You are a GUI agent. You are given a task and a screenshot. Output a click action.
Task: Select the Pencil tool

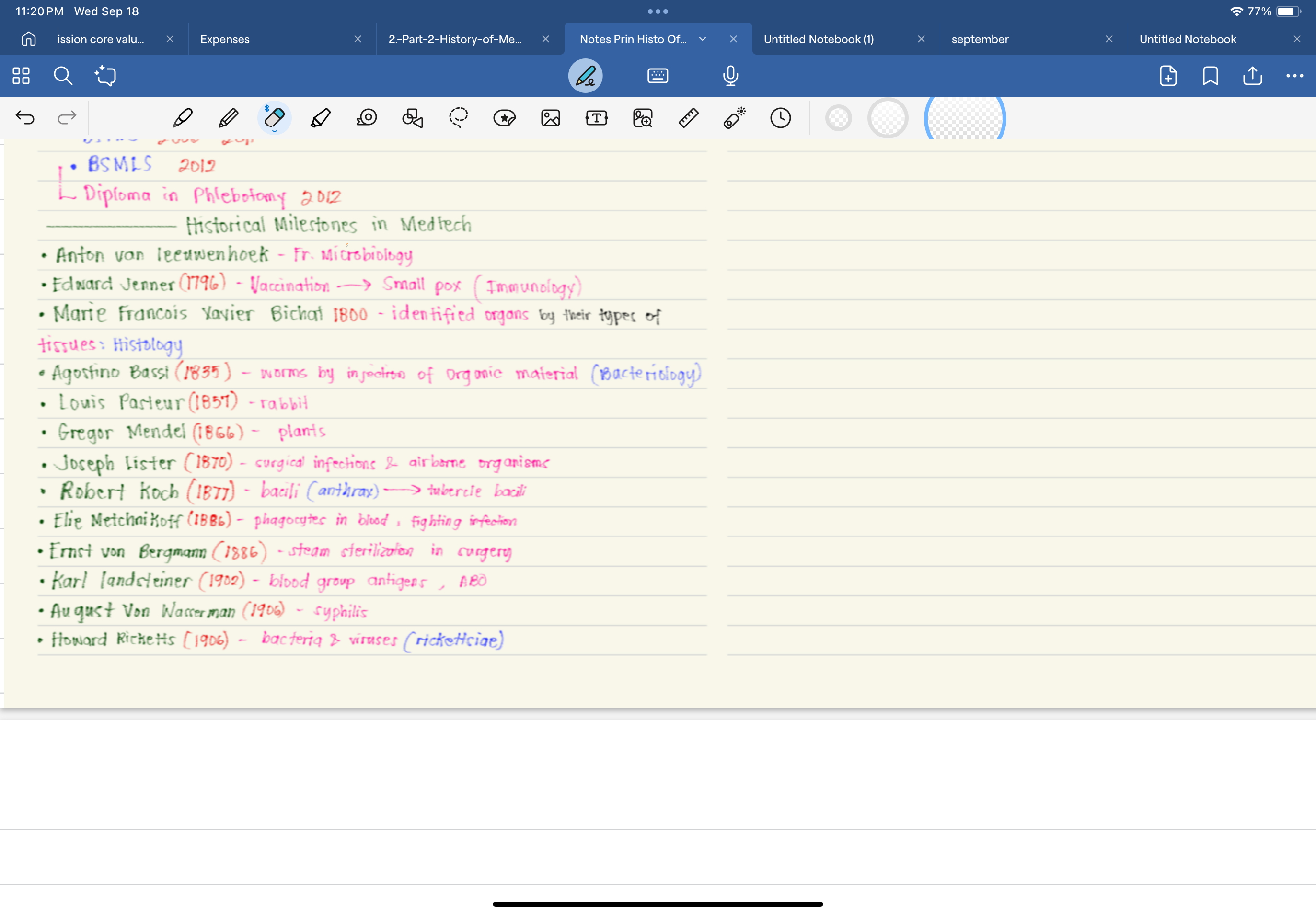click(x=228, y=118)
